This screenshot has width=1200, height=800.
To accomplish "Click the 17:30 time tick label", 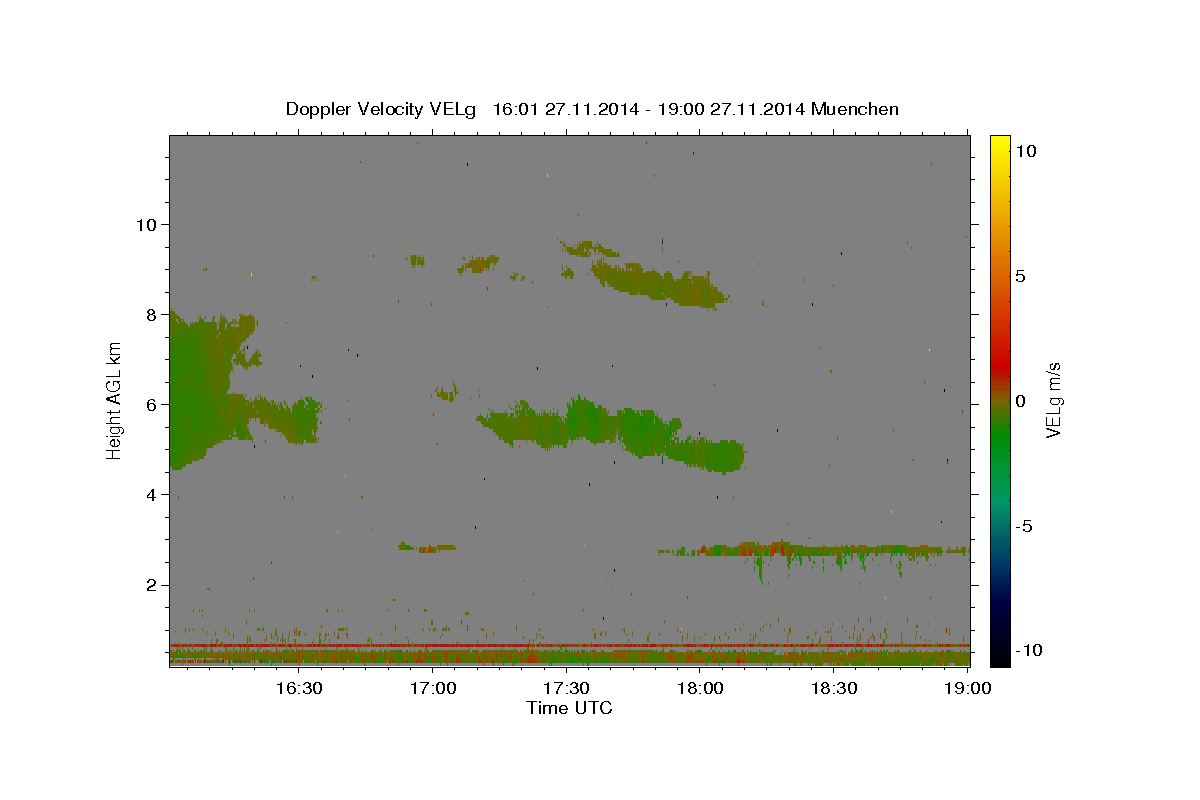I will [x=566, y=688].
